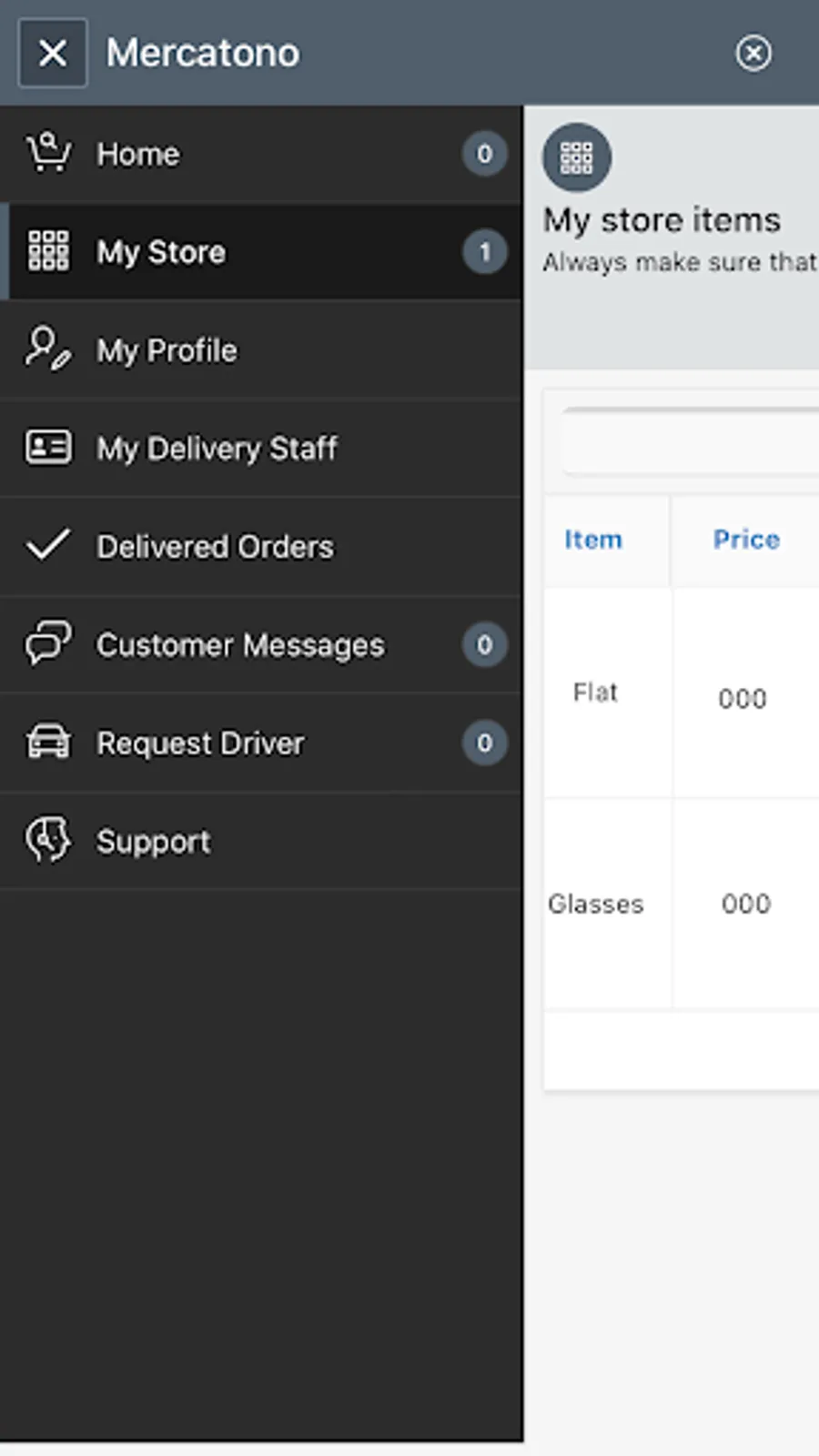Click the My Store grid icon
819x1456 pixels.
point(48,251)
